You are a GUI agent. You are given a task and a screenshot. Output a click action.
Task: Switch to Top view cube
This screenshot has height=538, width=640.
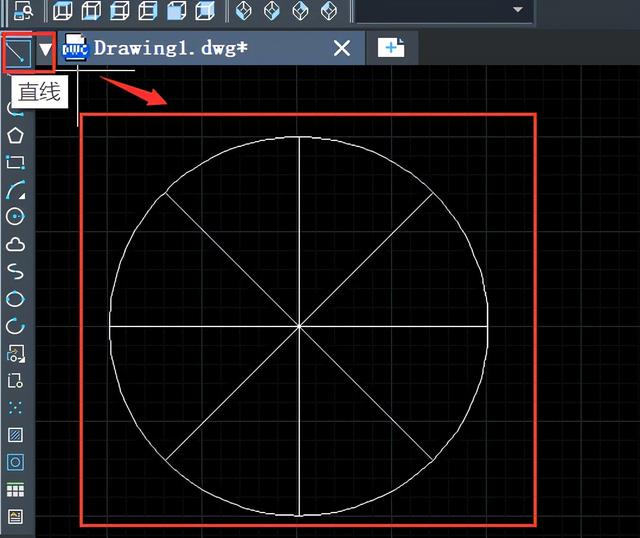[x=62, y=11]
